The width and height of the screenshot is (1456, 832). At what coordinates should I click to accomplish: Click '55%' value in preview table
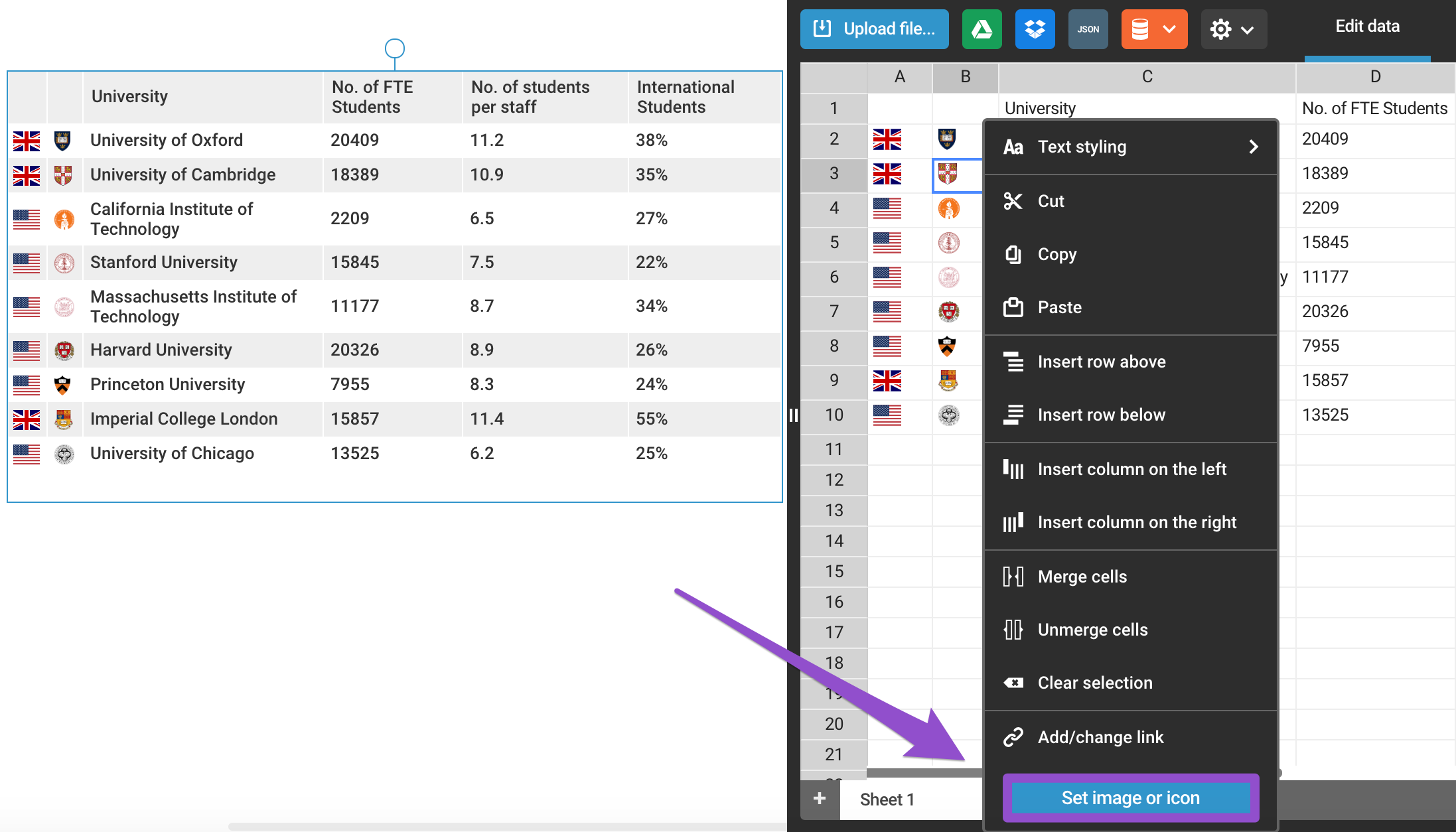click(x=652, y=419)
